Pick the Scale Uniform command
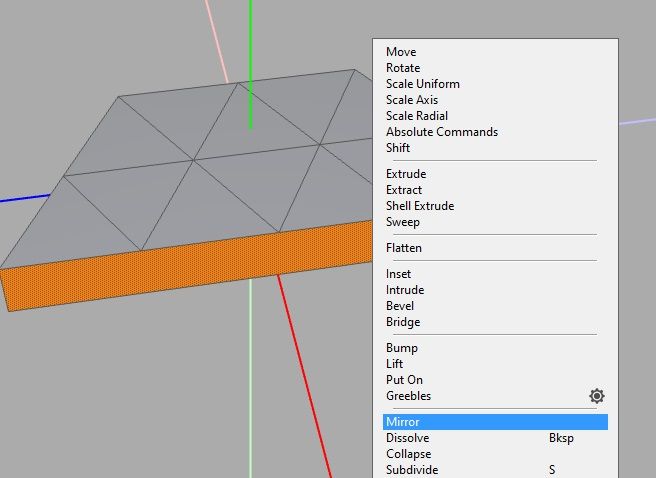The width and height of the screenshot is (656, 478). point(423,84)
